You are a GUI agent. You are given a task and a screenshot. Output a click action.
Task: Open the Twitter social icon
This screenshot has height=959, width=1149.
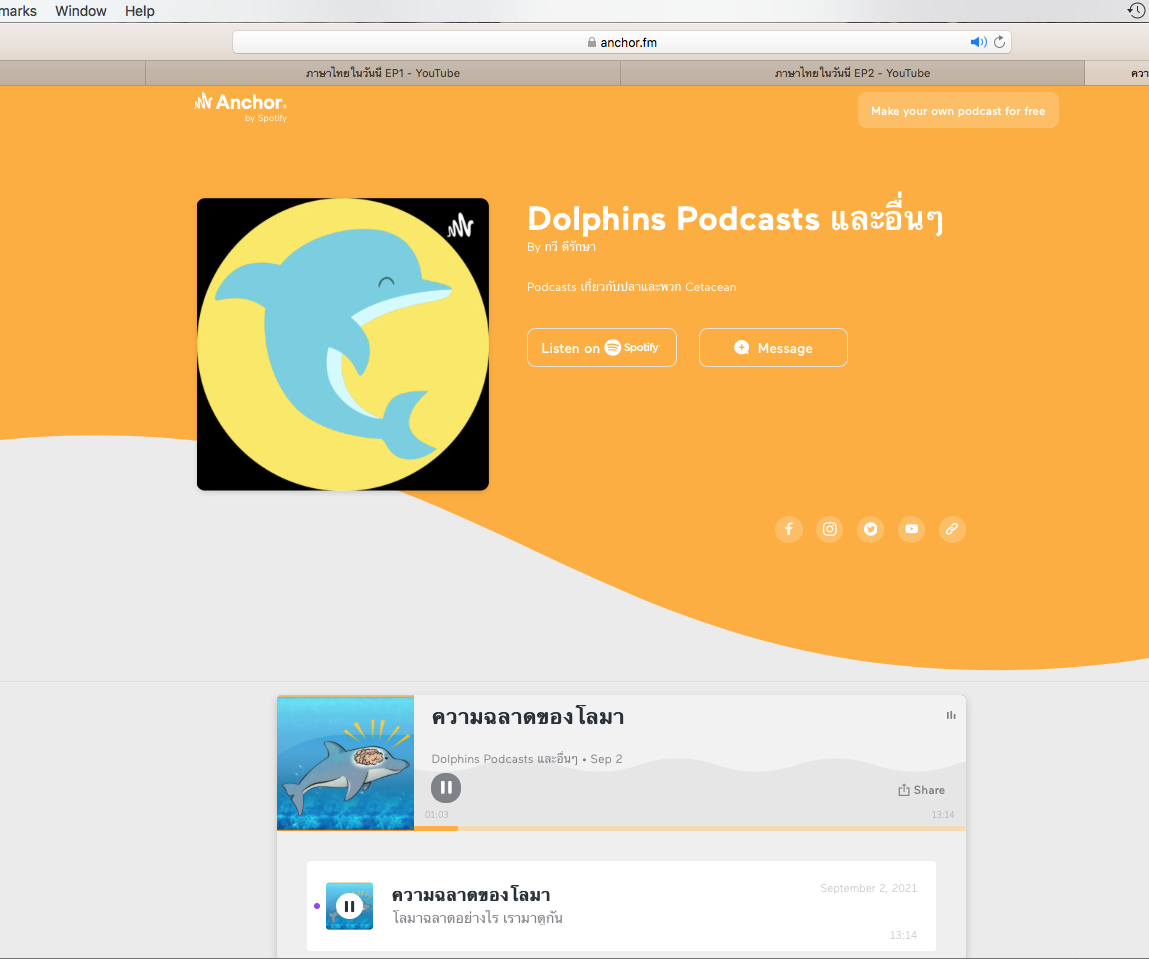click(x=871, y=529)
